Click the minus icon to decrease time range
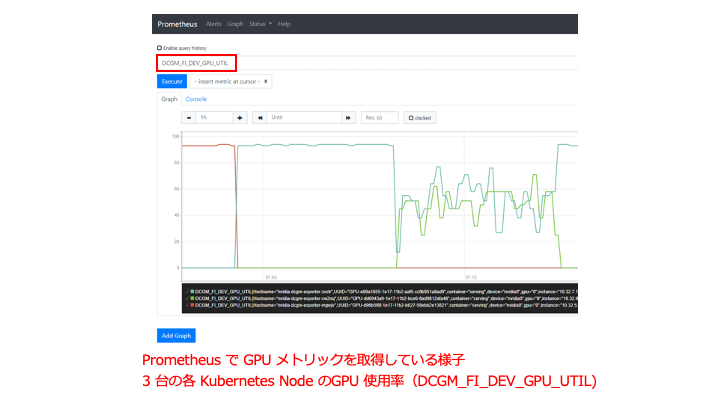The height and width of the screenshot is (405, 720). coord(189,118)
